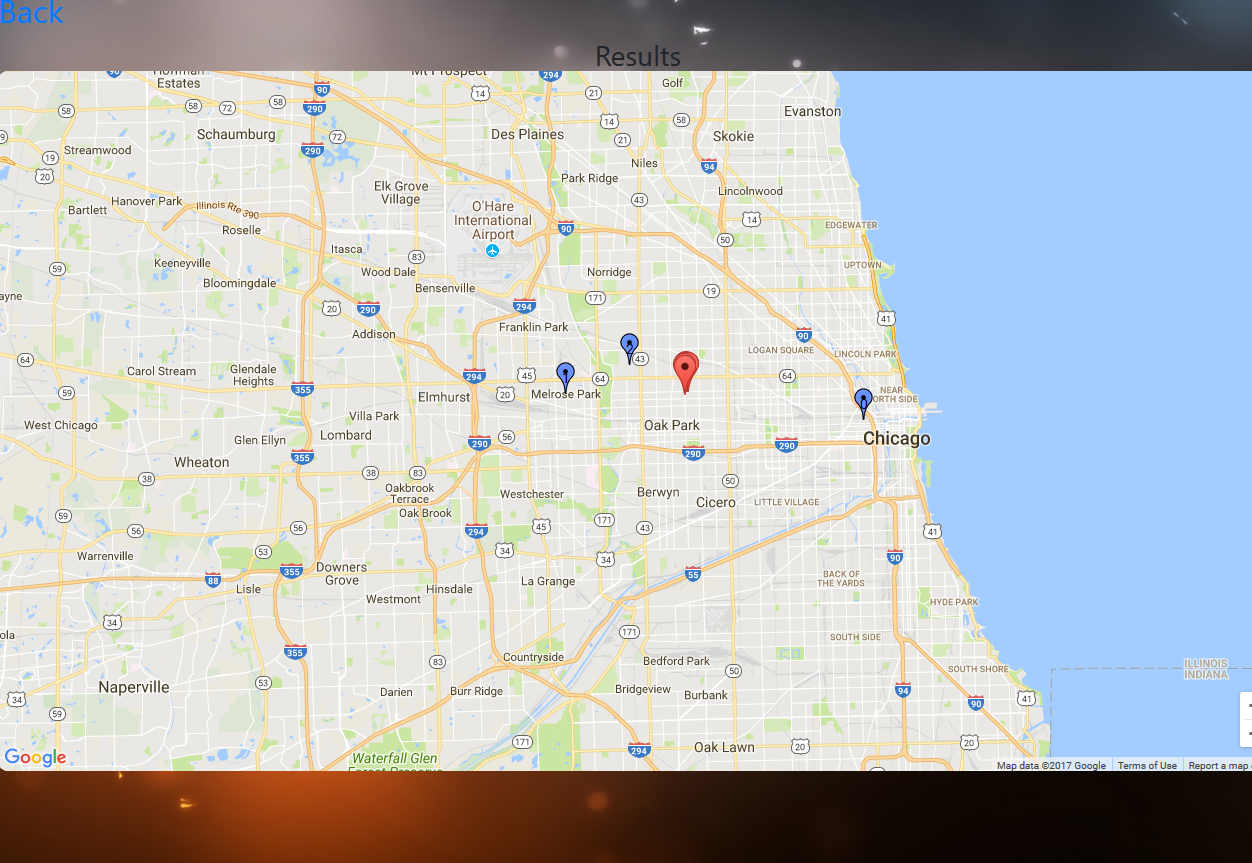Click the Results heading

pos(638,56)
